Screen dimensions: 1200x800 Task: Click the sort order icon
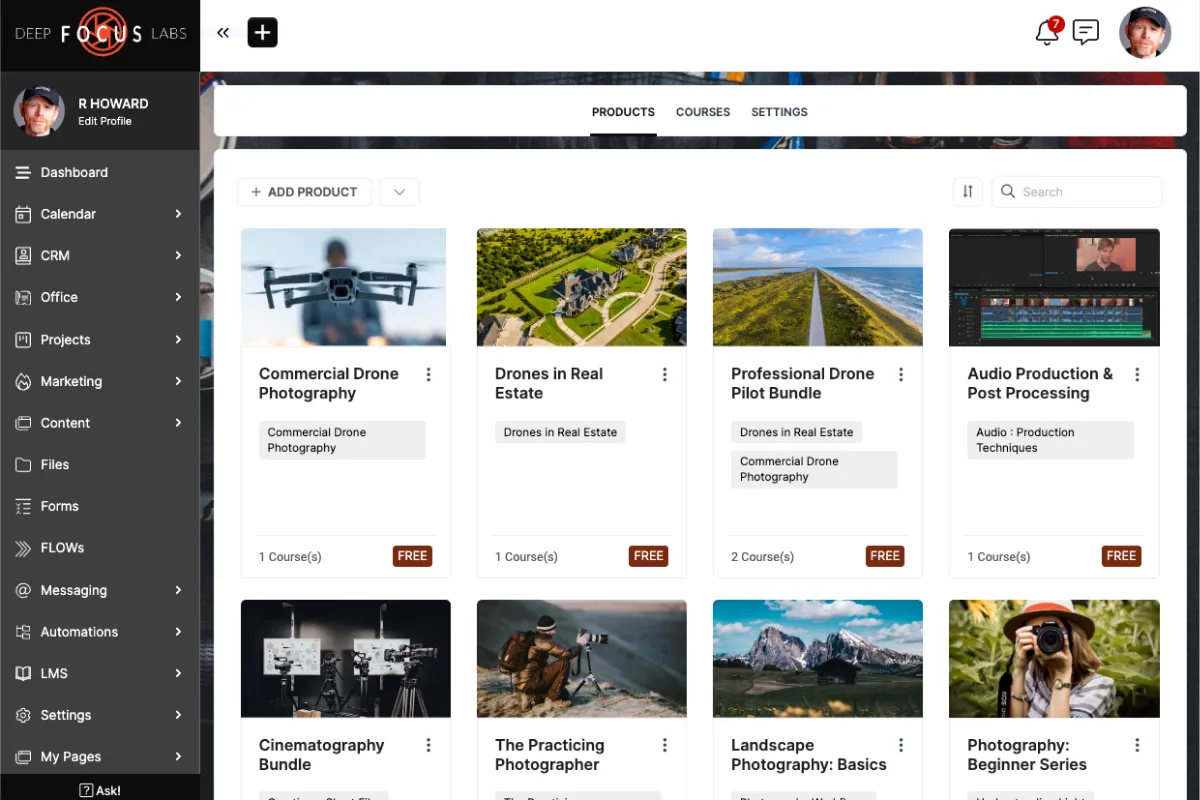click(967, 192)
